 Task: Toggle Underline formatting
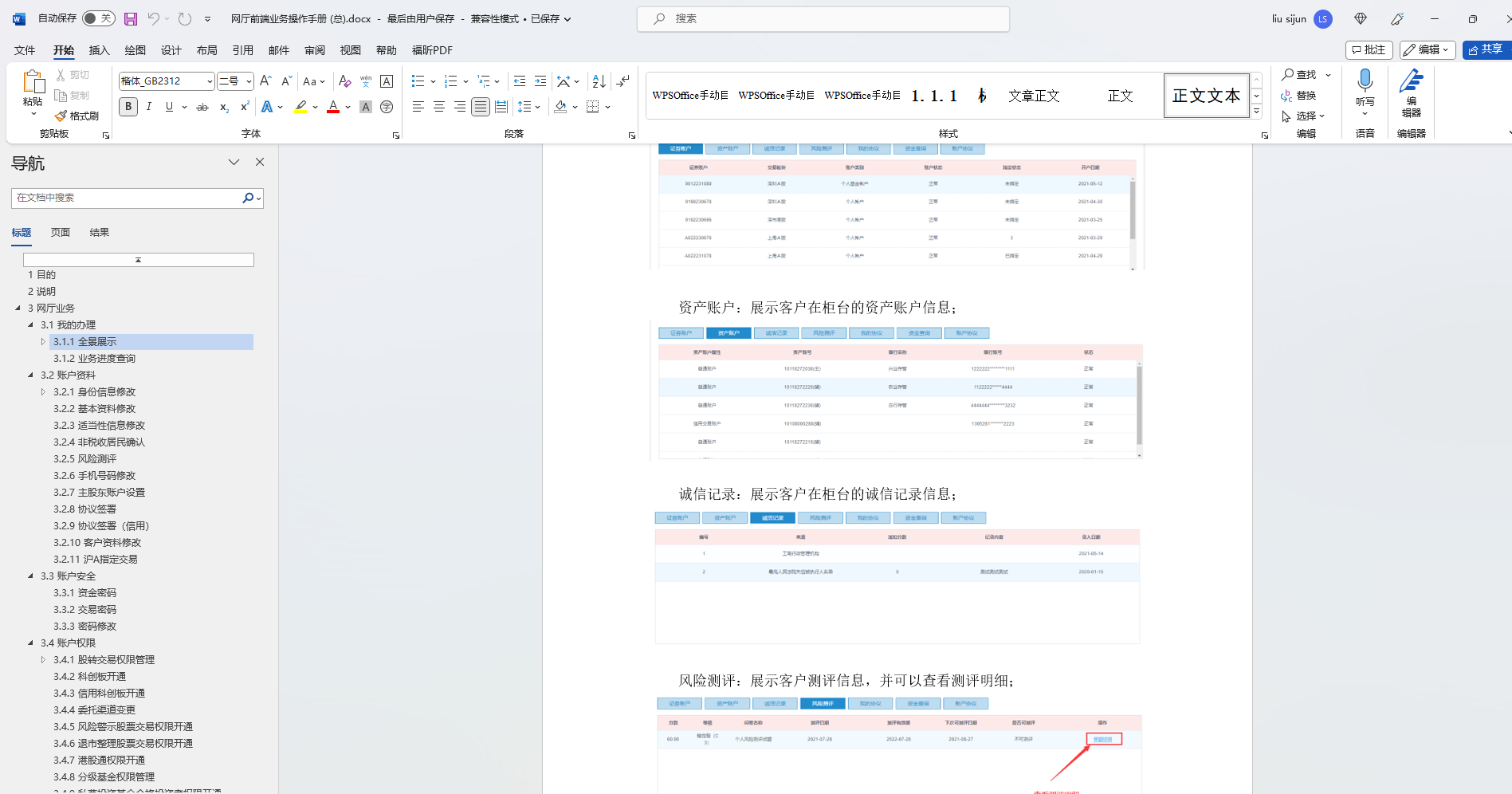[169, 107]
